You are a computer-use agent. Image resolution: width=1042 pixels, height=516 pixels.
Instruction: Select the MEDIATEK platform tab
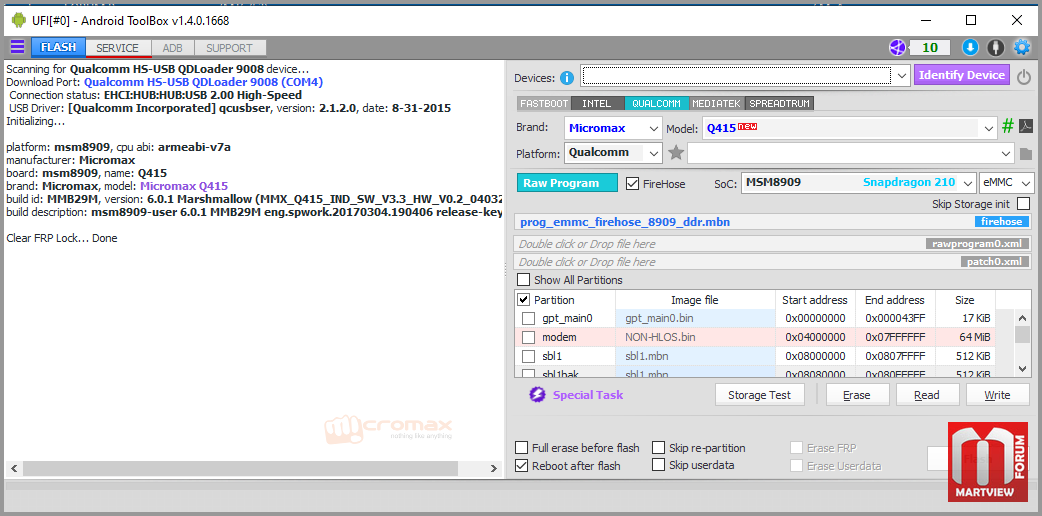coord(717,104)
